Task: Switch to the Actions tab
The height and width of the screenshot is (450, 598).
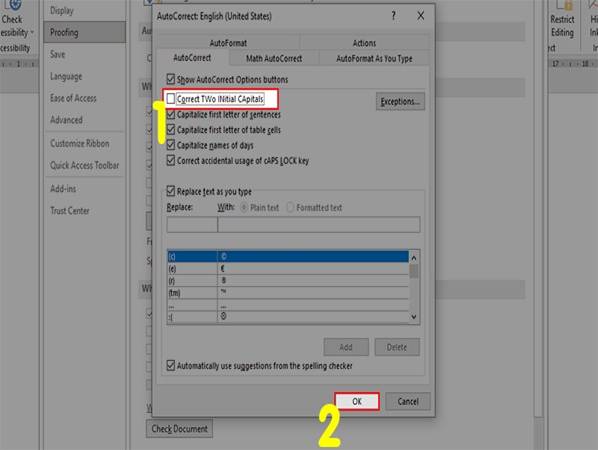Action: [364, 43]
